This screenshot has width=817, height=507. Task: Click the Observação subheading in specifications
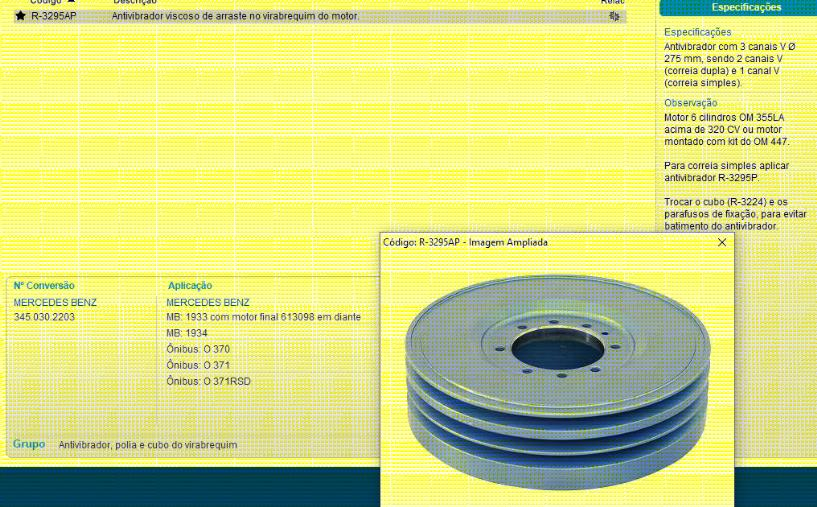(691, 103)
